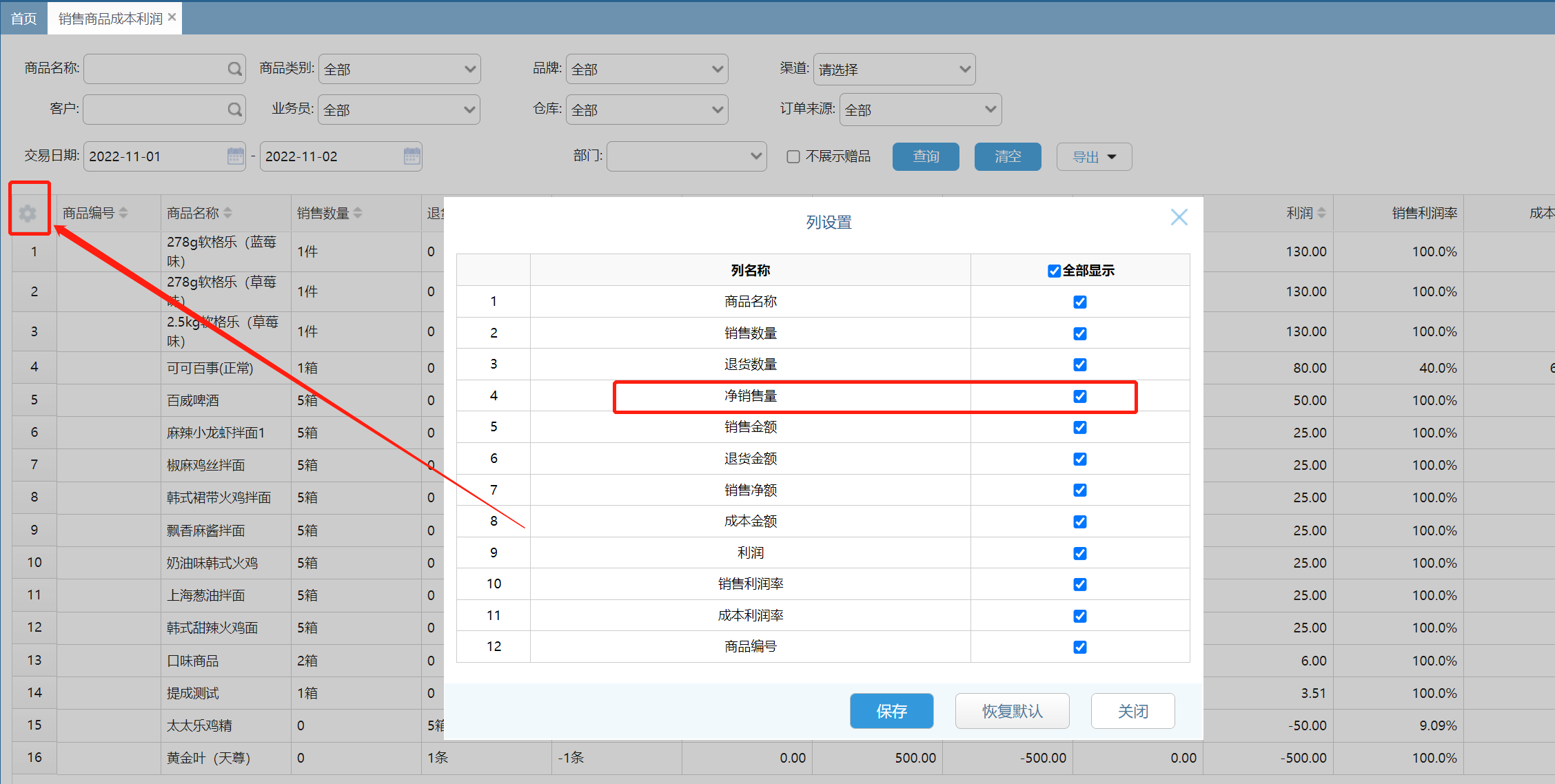
Task: Sort by 商品编号 column arrows
Action: coord(123,213)
